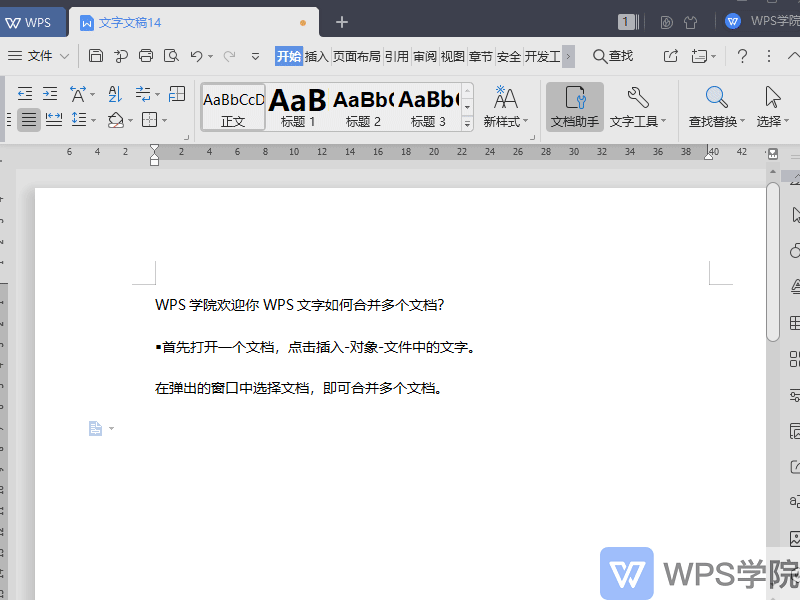Open the New Style (新样式) tool
This screenshot has height=600, width=800.
pos(503,107)
